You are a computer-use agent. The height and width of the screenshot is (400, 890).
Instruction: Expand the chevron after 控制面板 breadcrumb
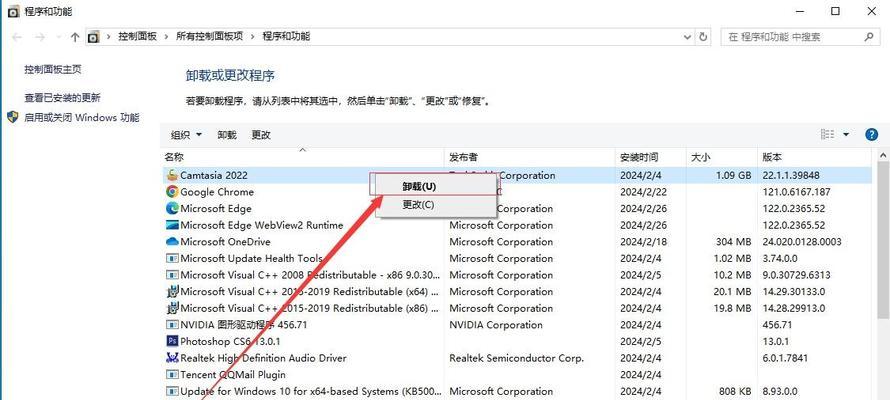(x=166, y=36)
